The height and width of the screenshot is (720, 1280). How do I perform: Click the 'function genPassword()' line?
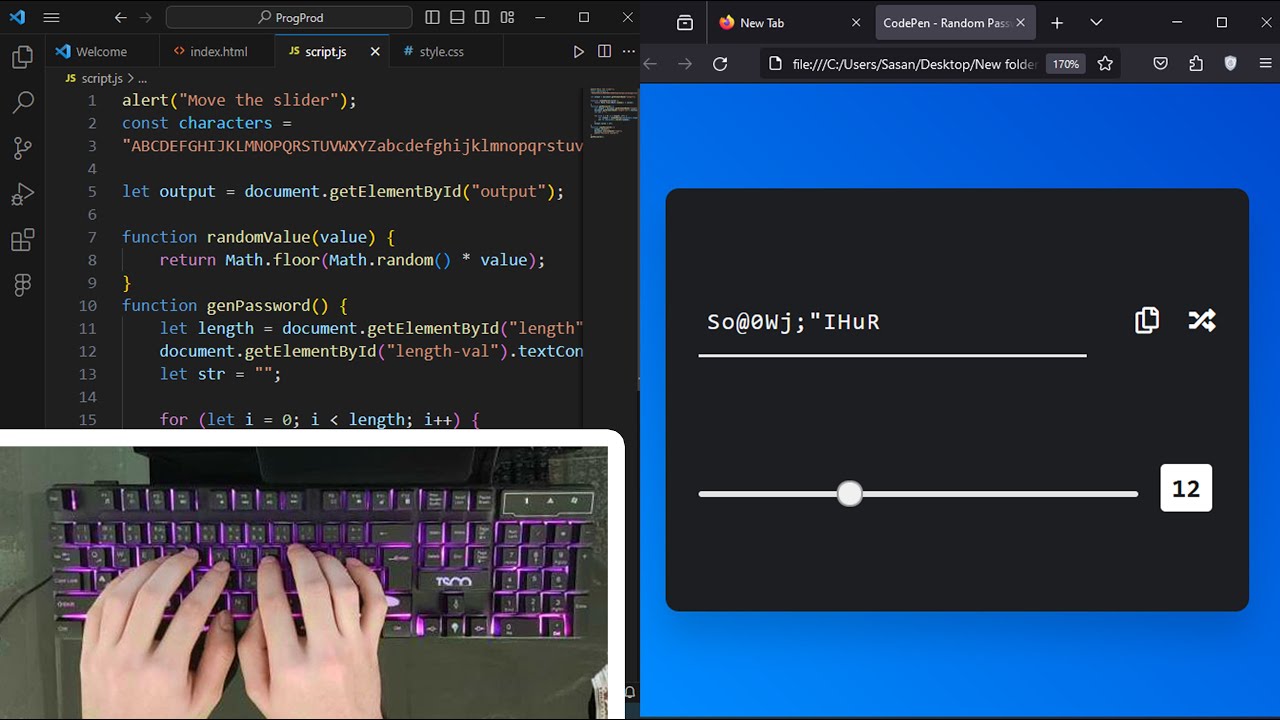click(x=234, y=305)
